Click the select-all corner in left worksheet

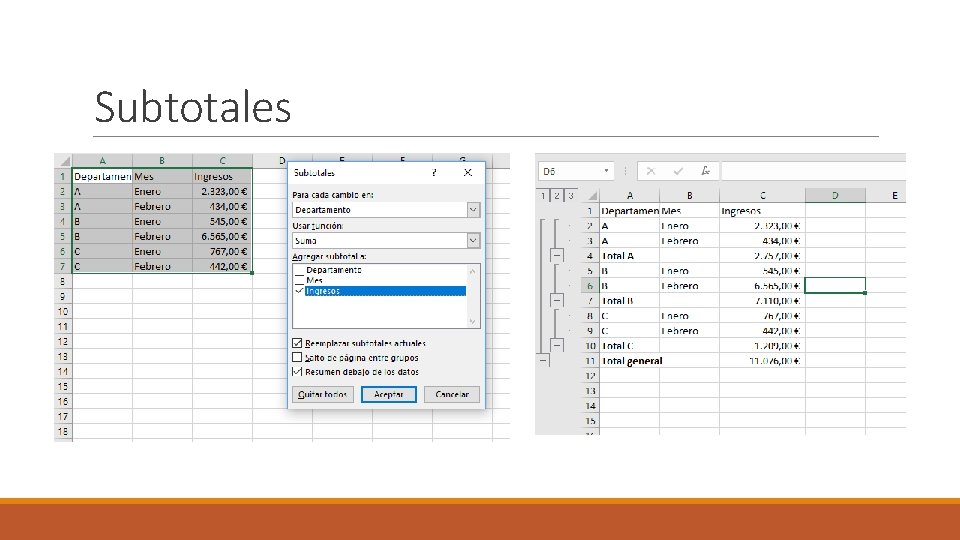(64, 161)
